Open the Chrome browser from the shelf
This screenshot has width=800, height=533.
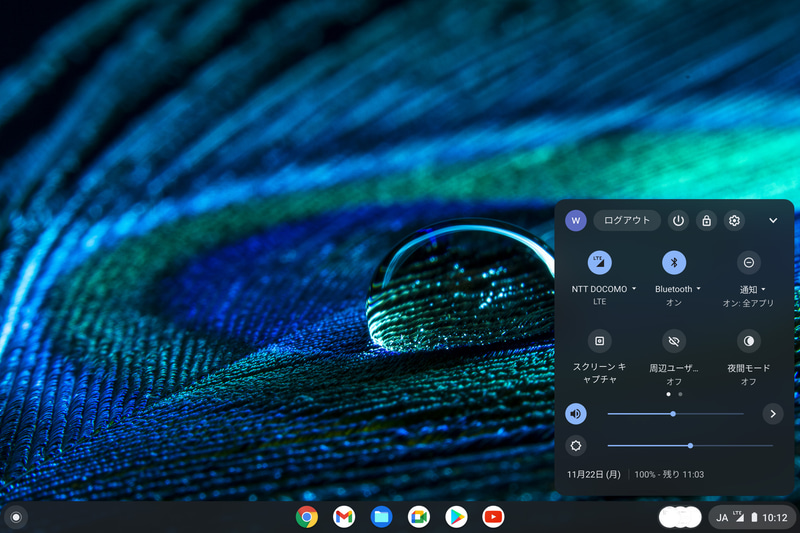(x=307, y=517)
